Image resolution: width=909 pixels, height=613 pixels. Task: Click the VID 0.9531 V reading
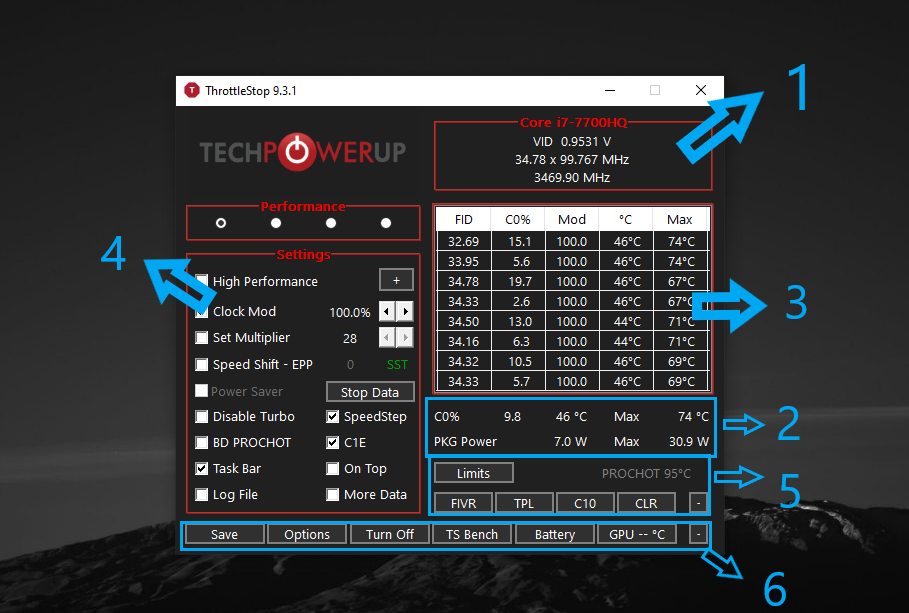point(572,142)
